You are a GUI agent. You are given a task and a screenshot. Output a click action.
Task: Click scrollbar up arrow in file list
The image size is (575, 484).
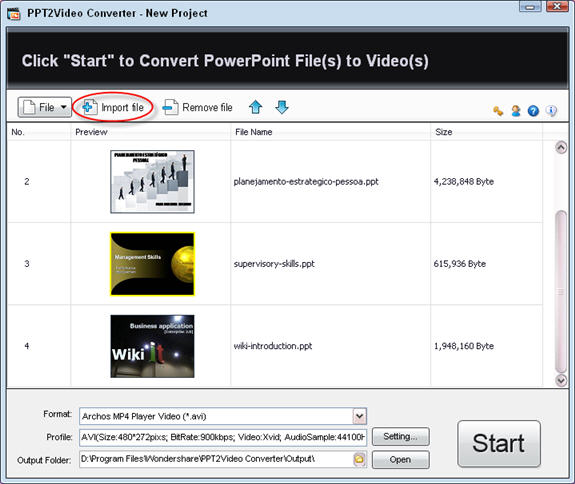[x=561, y=147]
